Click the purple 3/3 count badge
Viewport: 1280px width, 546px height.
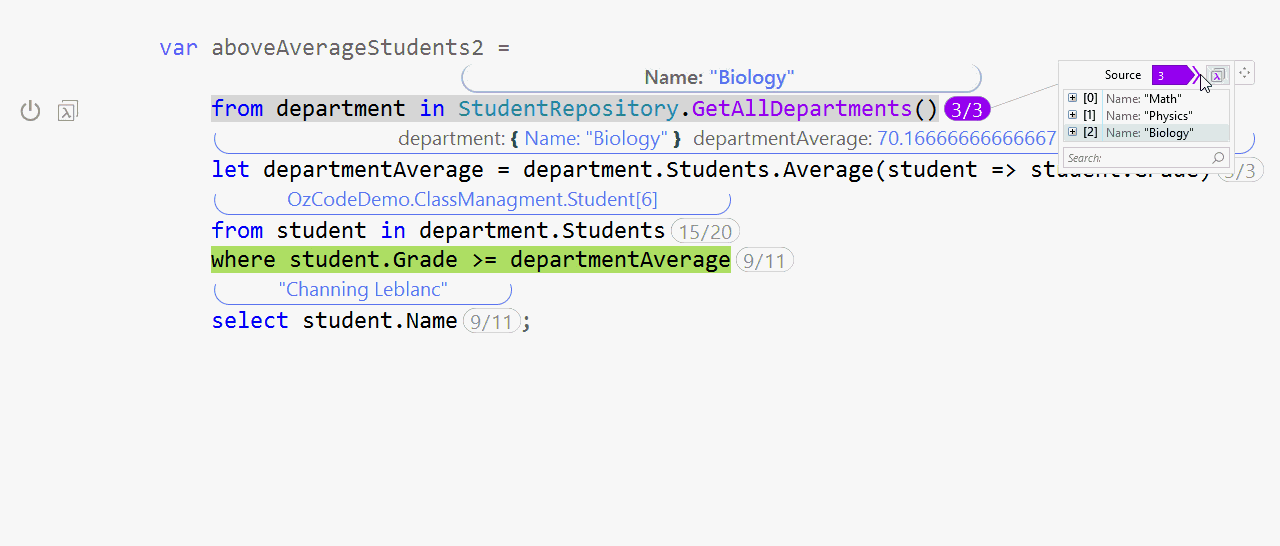(966, 109)
